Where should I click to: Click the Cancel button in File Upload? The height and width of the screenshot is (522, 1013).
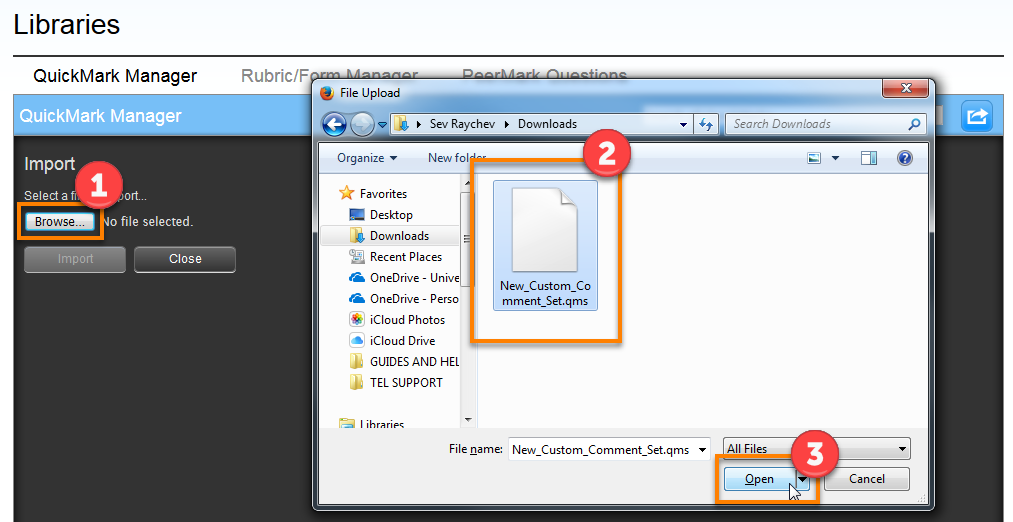click(866, 479)
